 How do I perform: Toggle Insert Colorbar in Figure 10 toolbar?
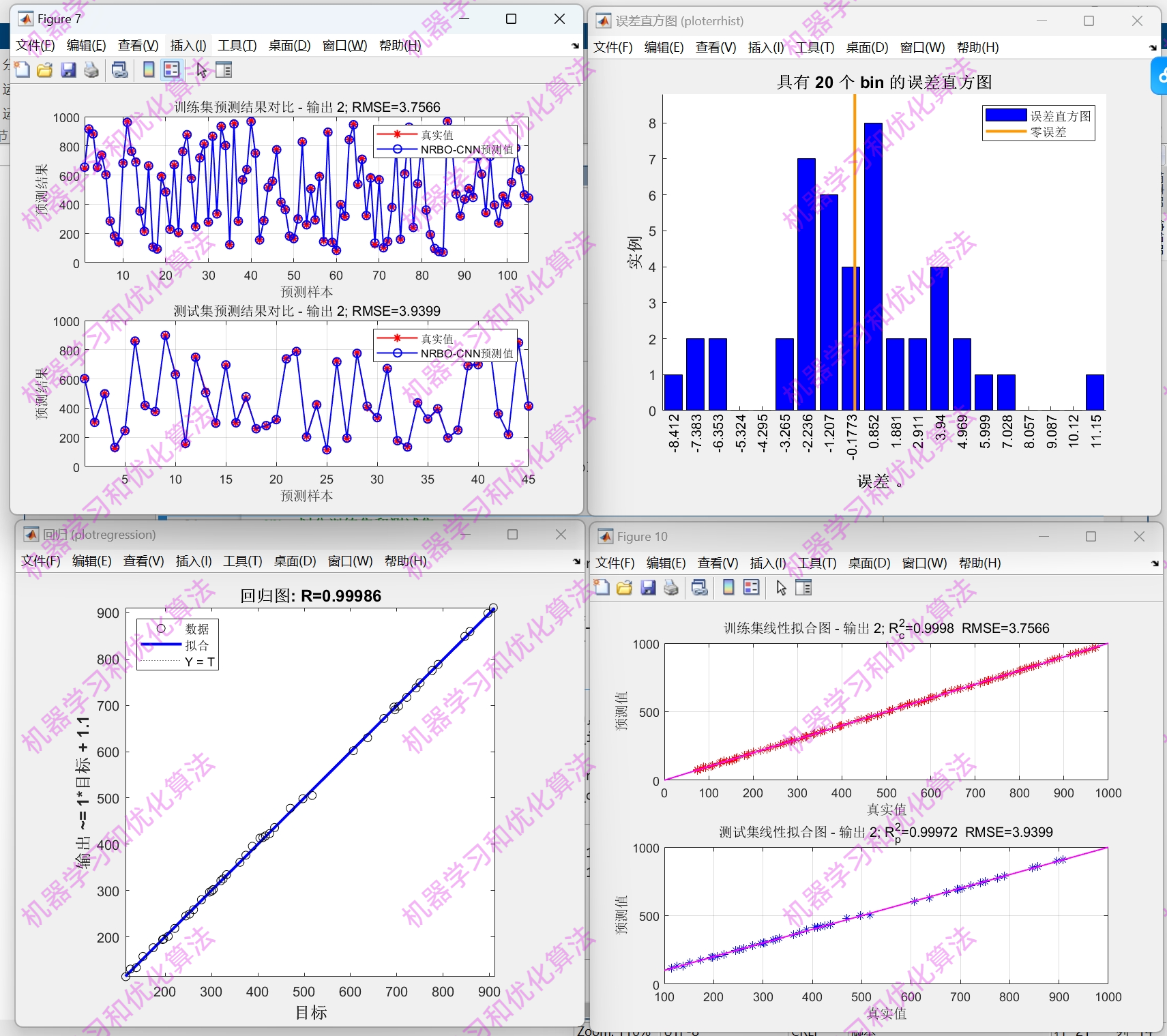click(x=728, y=588)
